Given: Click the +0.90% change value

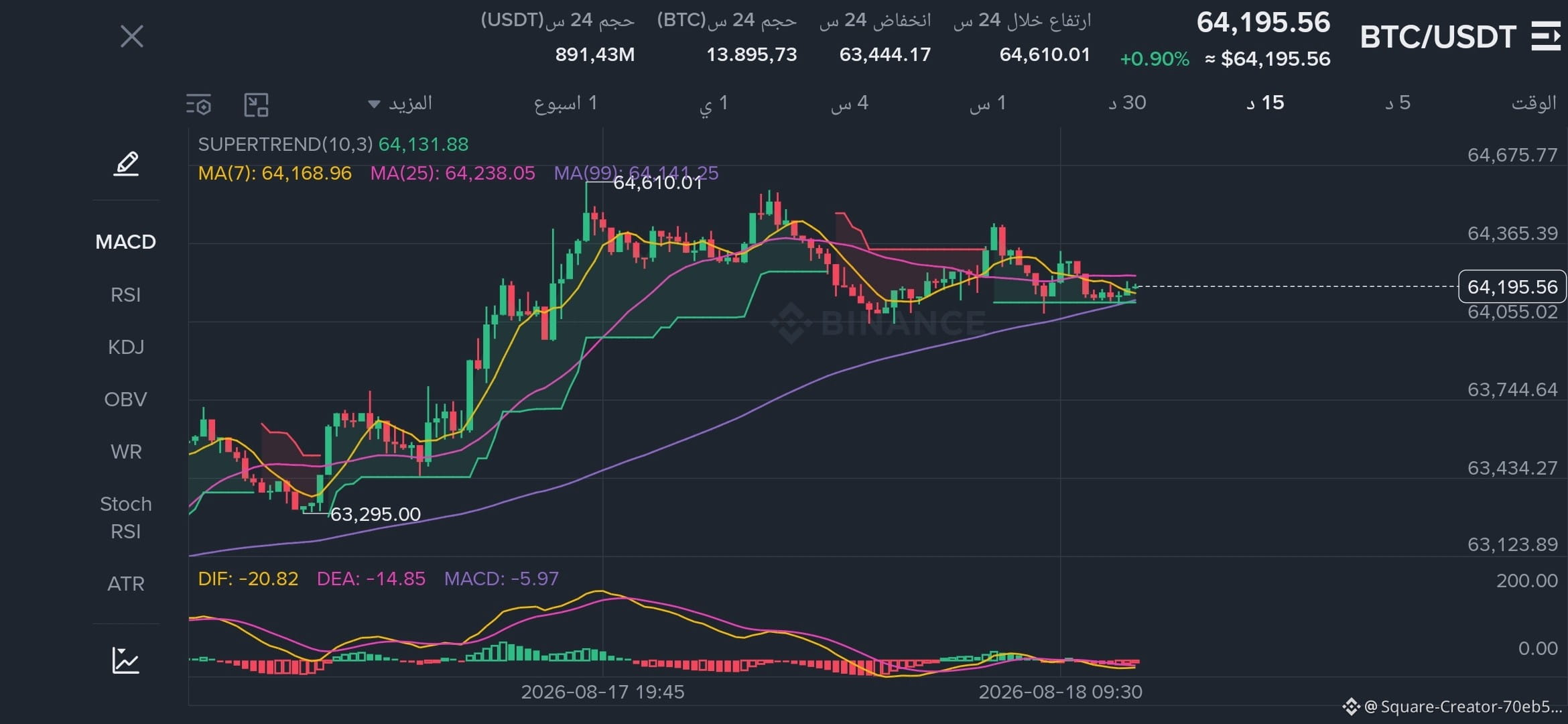Looking at the screenshot, I should point(1155,59).
